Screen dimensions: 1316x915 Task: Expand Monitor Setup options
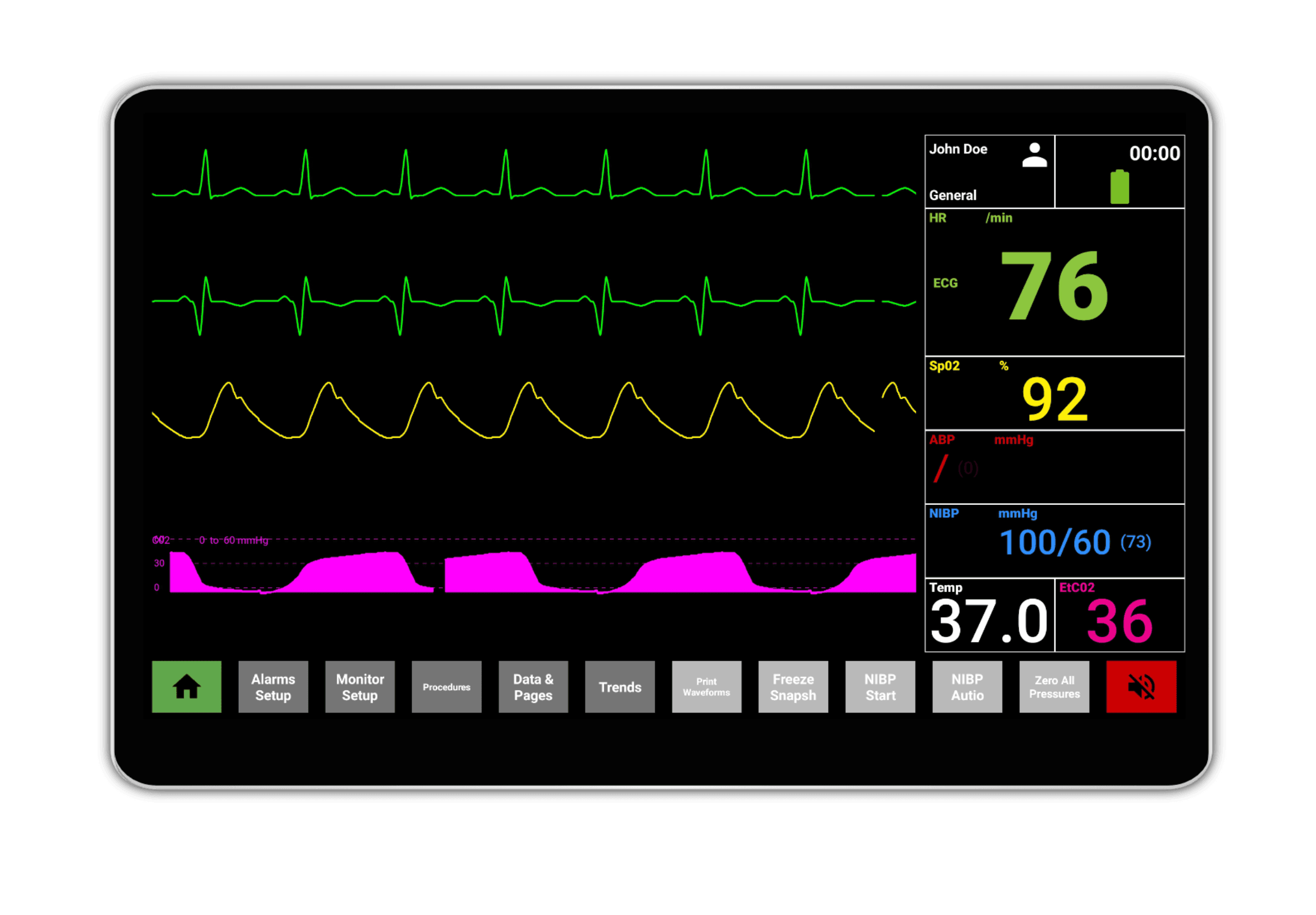coord(360,686)
